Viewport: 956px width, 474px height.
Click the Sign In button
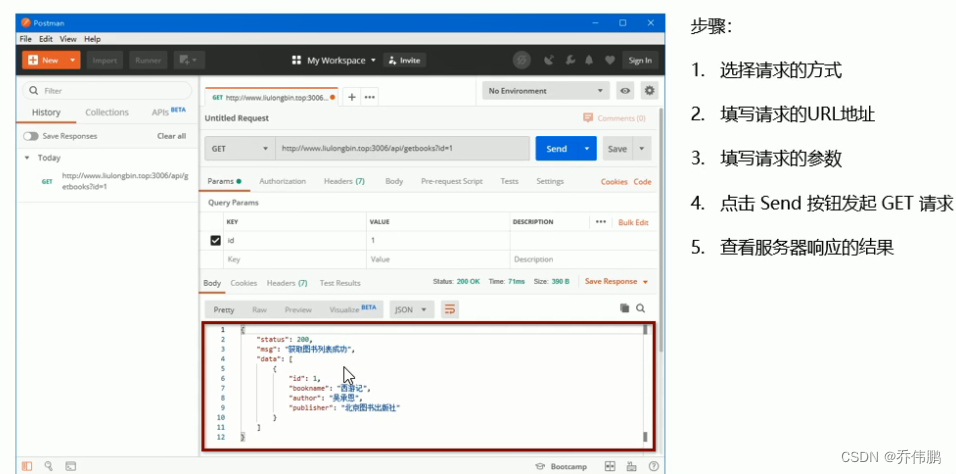[640, 60]
